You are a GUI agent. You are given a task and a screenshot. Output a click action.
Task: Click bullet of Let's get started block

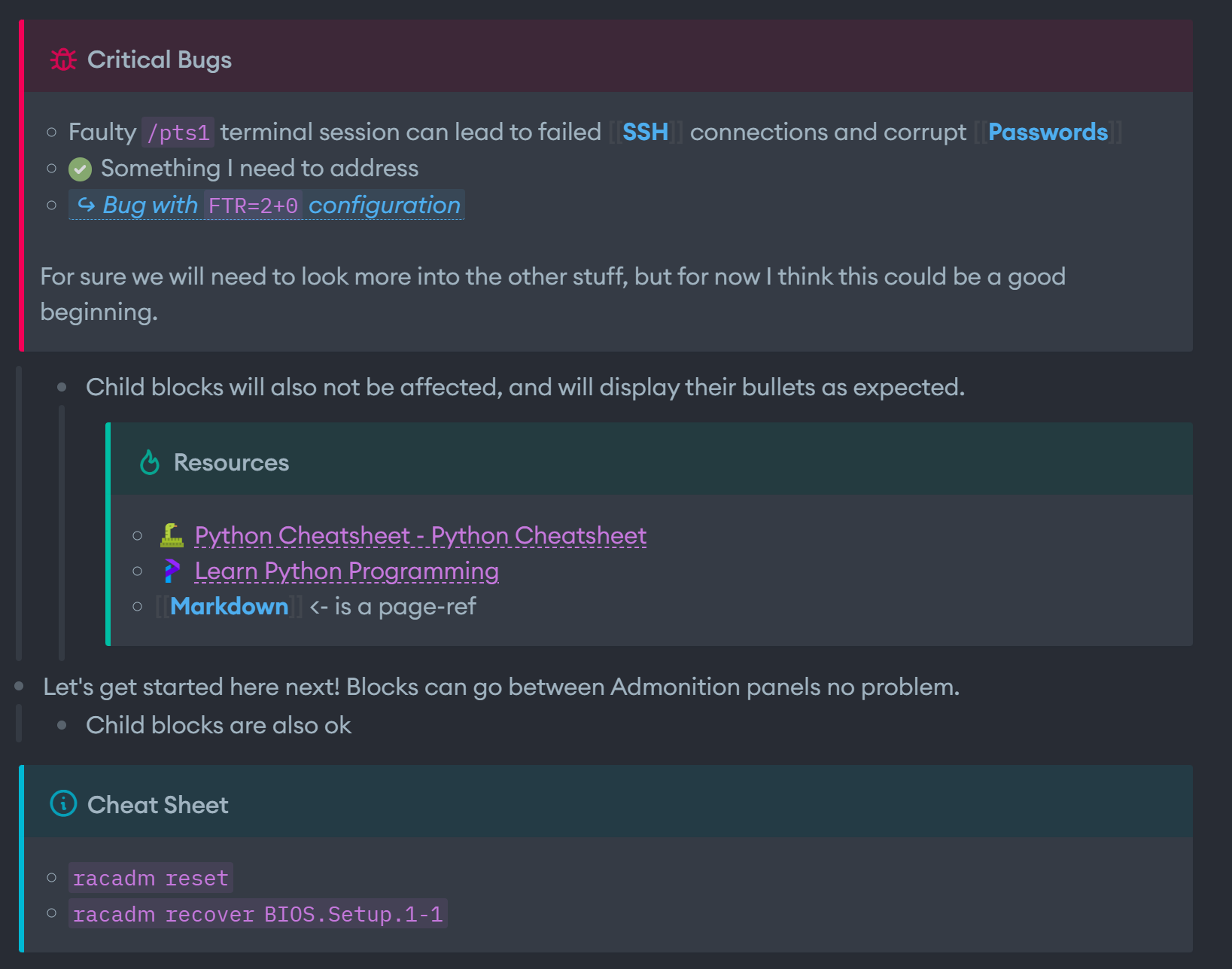click(x=20, y=687)
